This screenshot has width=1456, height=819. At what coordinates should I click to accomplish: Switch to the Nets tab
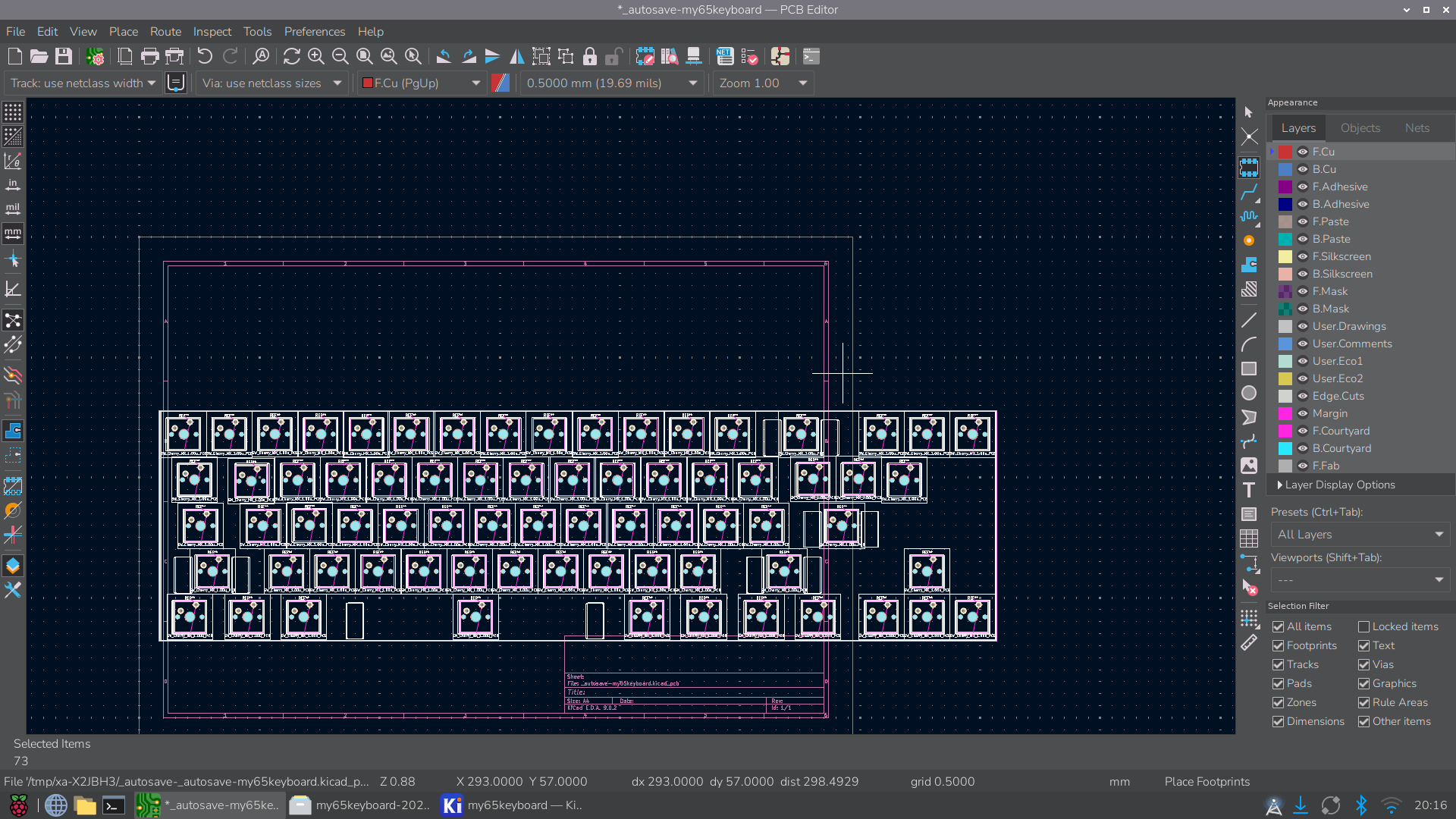pyautogui.click(x=1417, y=128)
